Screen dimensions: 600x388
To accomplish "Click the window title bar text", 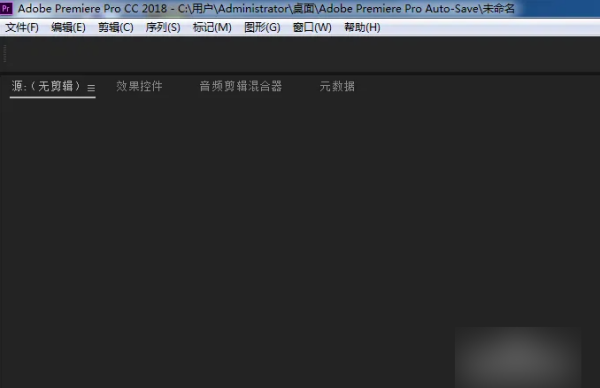I will (x=266, y=8).
